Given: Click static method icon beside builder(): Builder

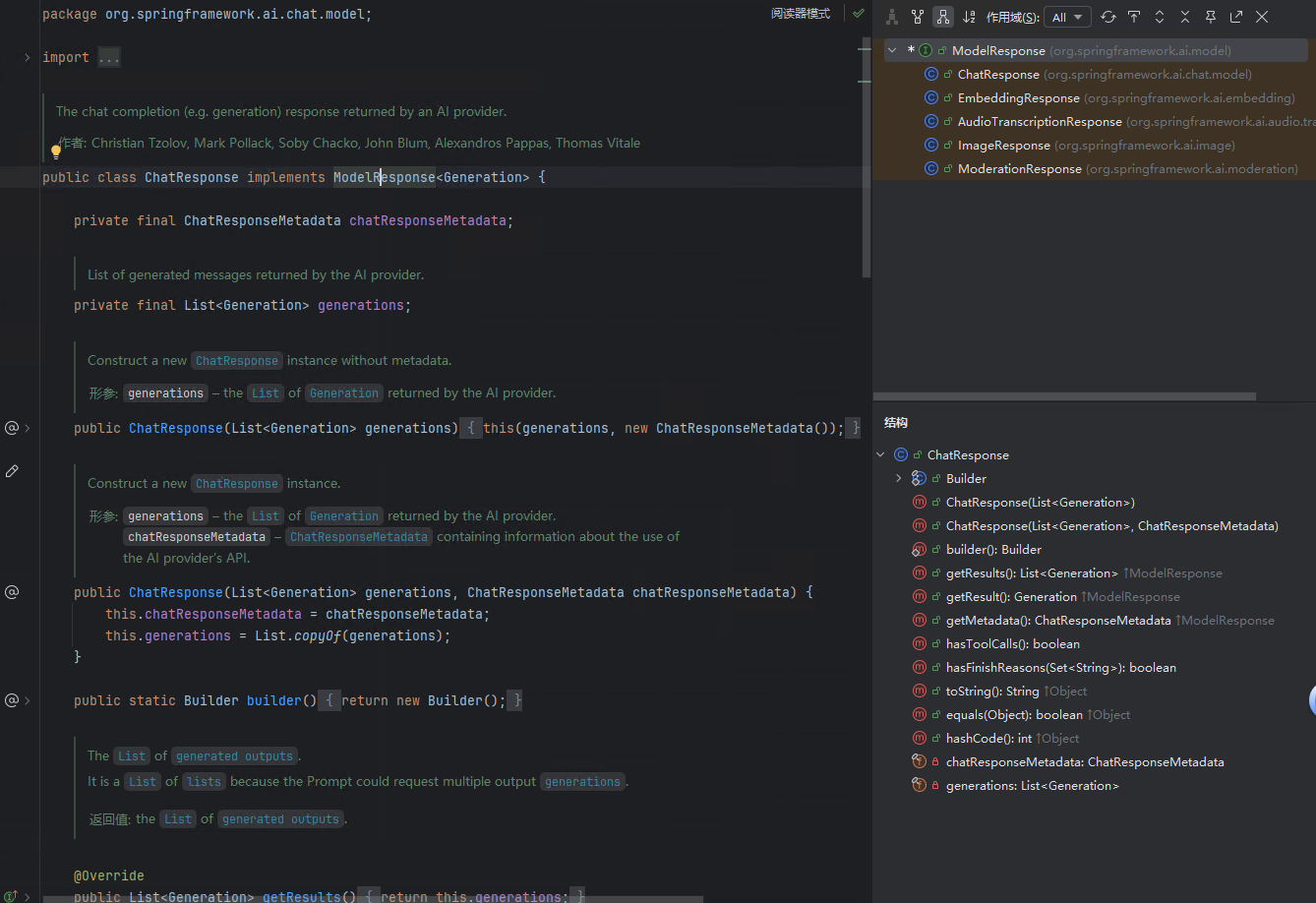Looking at the screenshot, I should coord(919,549).
